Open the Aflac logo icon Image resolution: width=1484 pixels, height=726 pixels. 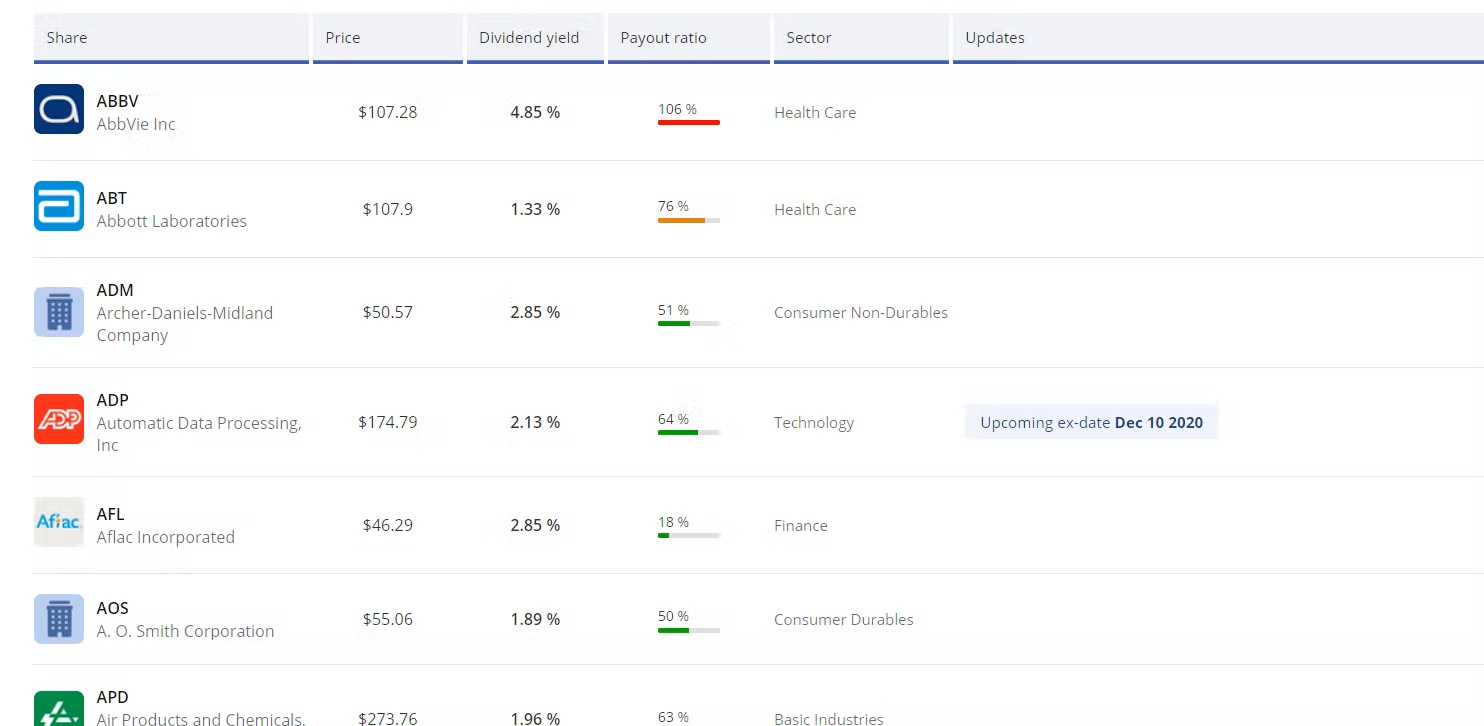point(59,522)
